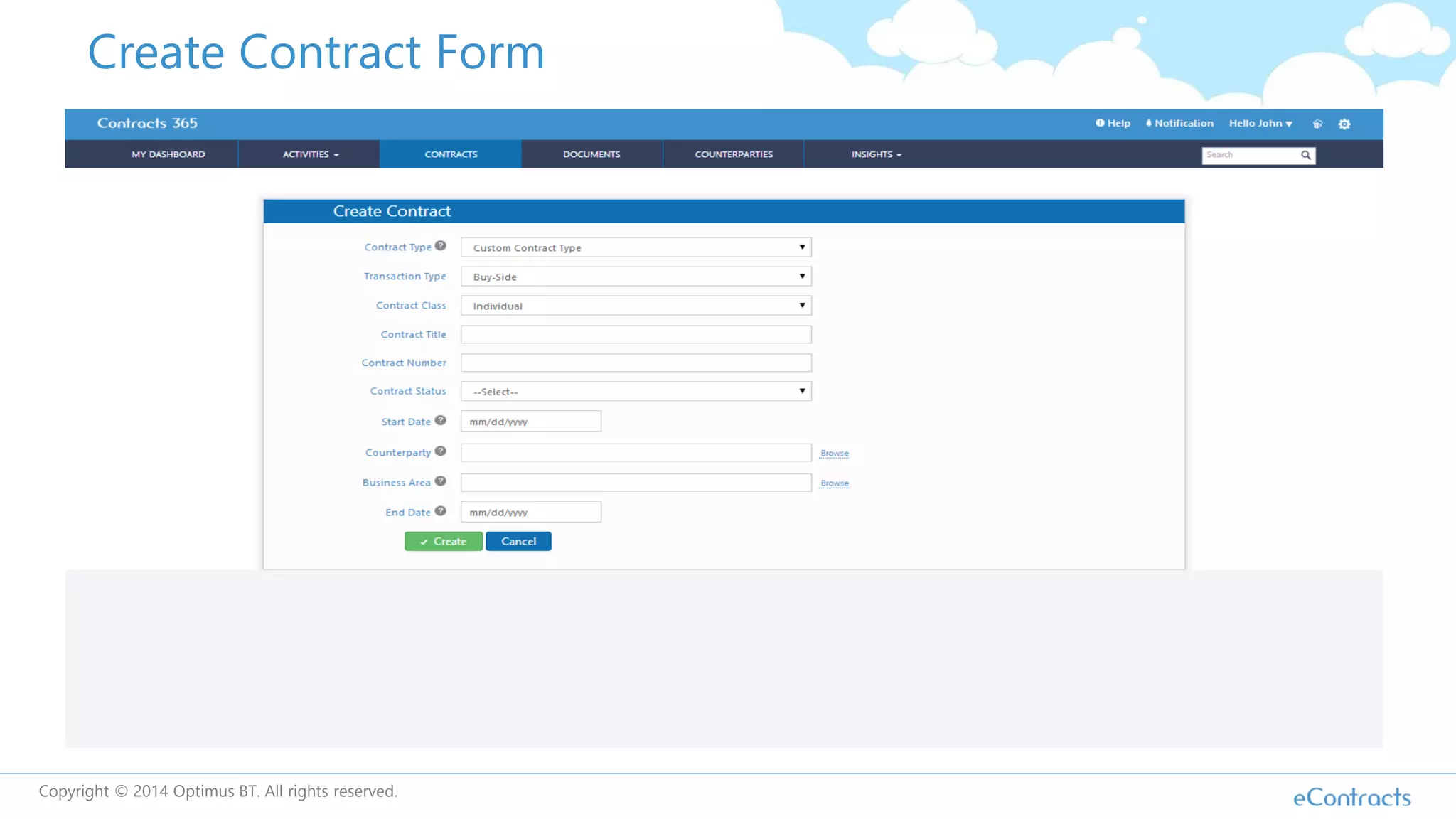Open the Transaction Type dropdown showing Buy-Side
This screenshot has width=1456, height=819.
pyautogui.click(x=636, y=277)
